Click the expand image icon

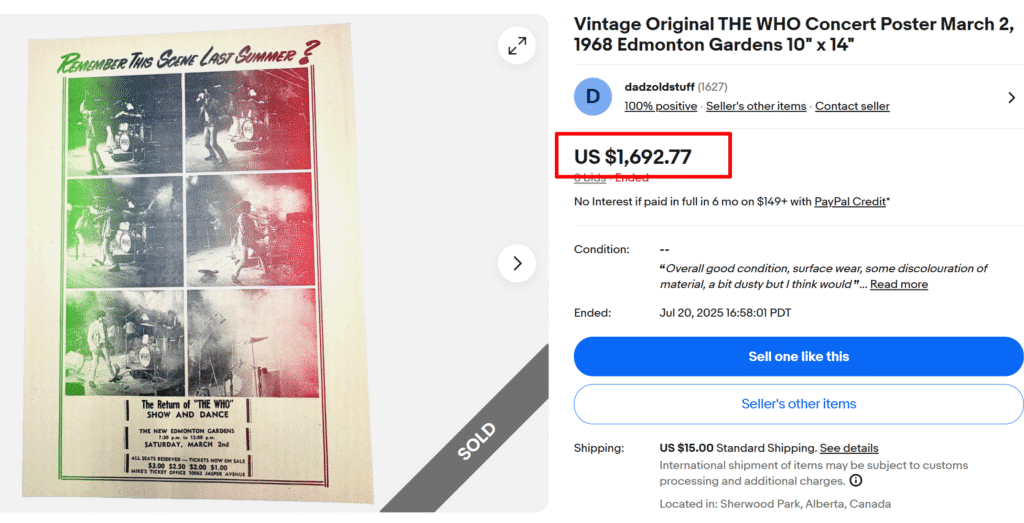coord(517,46)
